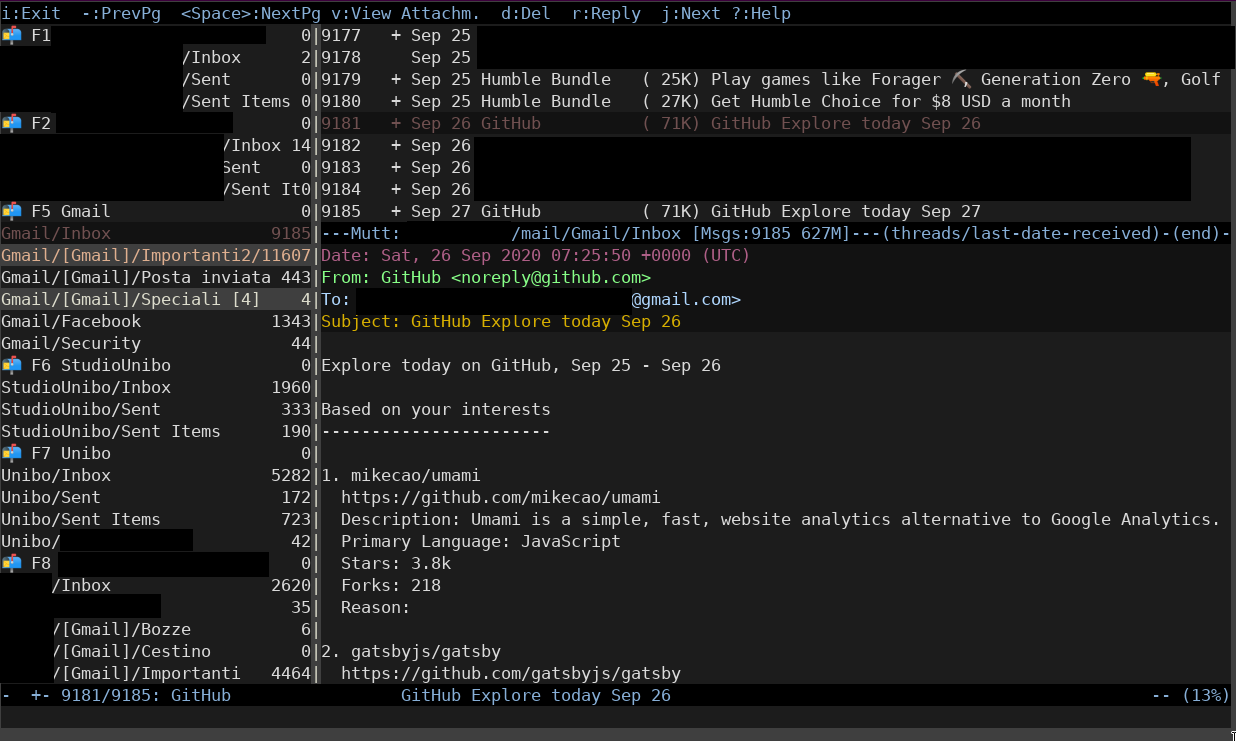Open Gmail/Facebook folder

156,322
